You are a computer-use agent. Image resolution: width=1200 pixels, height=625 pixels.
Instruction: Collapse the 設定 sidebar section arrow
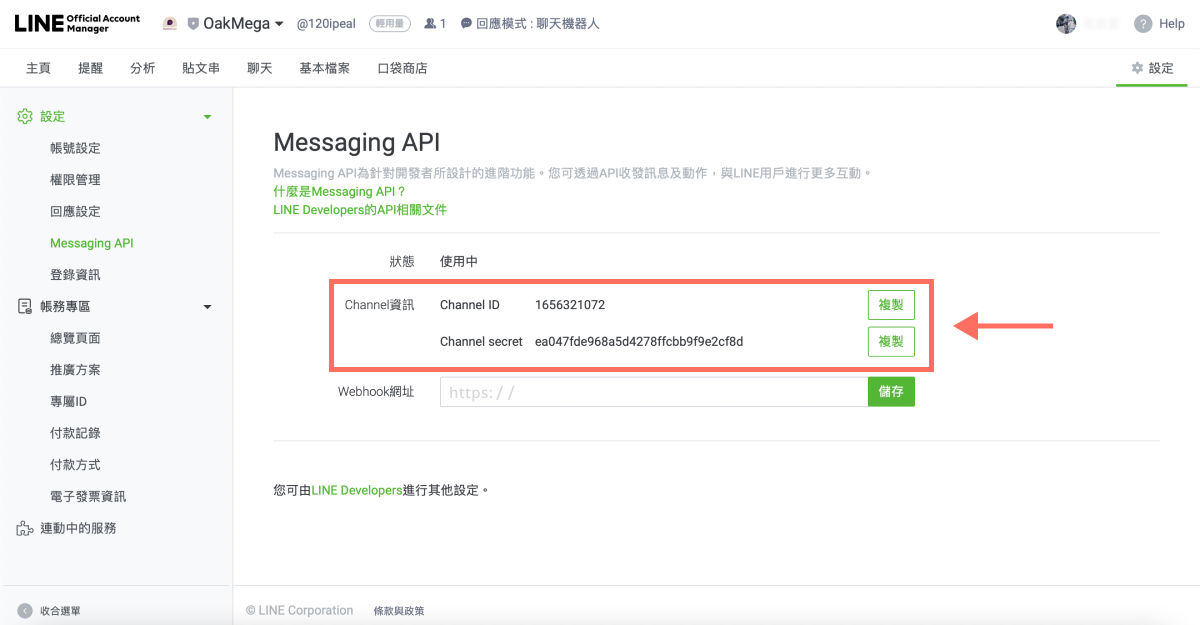[x=208, y=117]
